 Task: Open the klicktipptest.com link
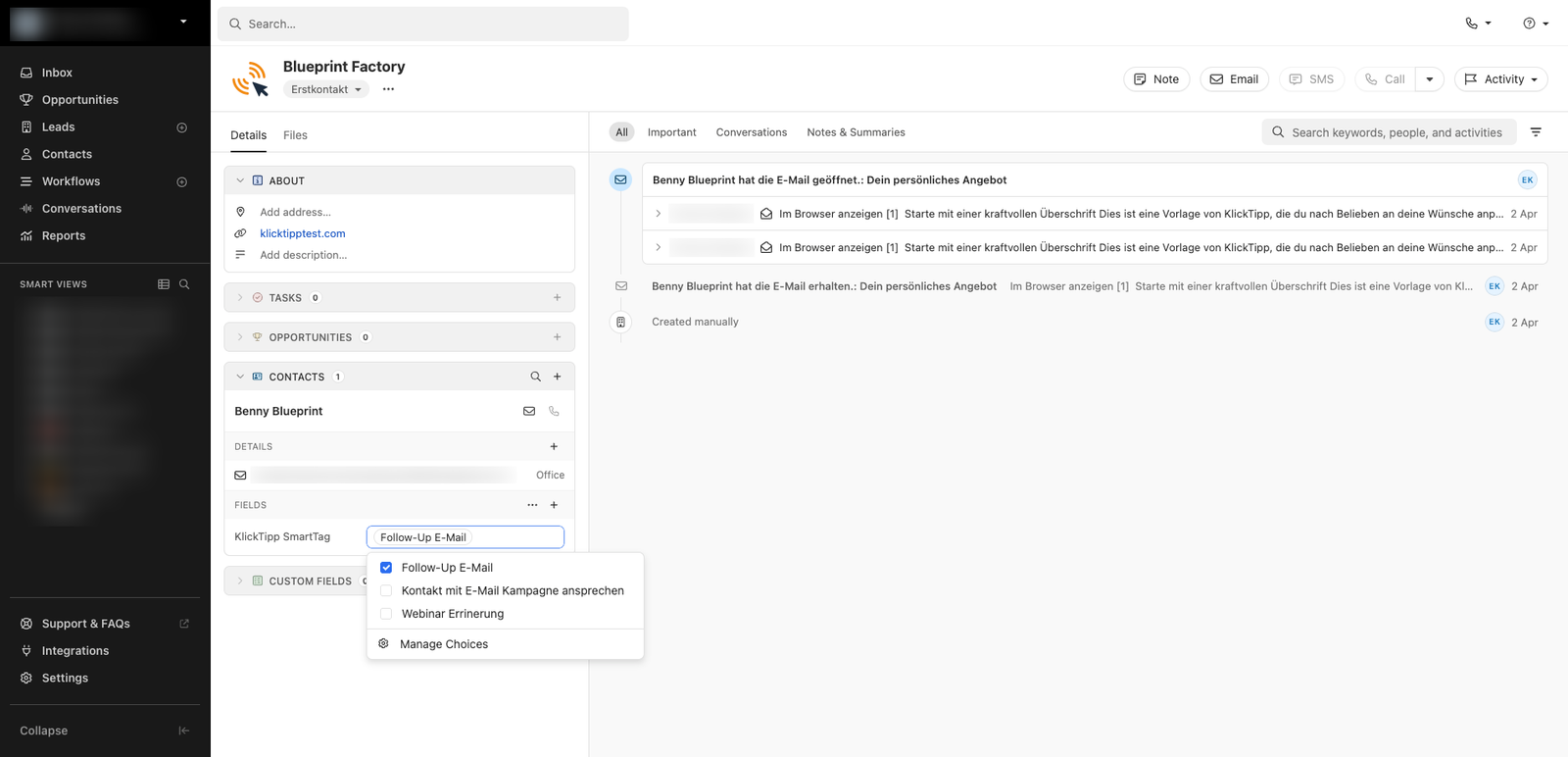tap(303, 233)
